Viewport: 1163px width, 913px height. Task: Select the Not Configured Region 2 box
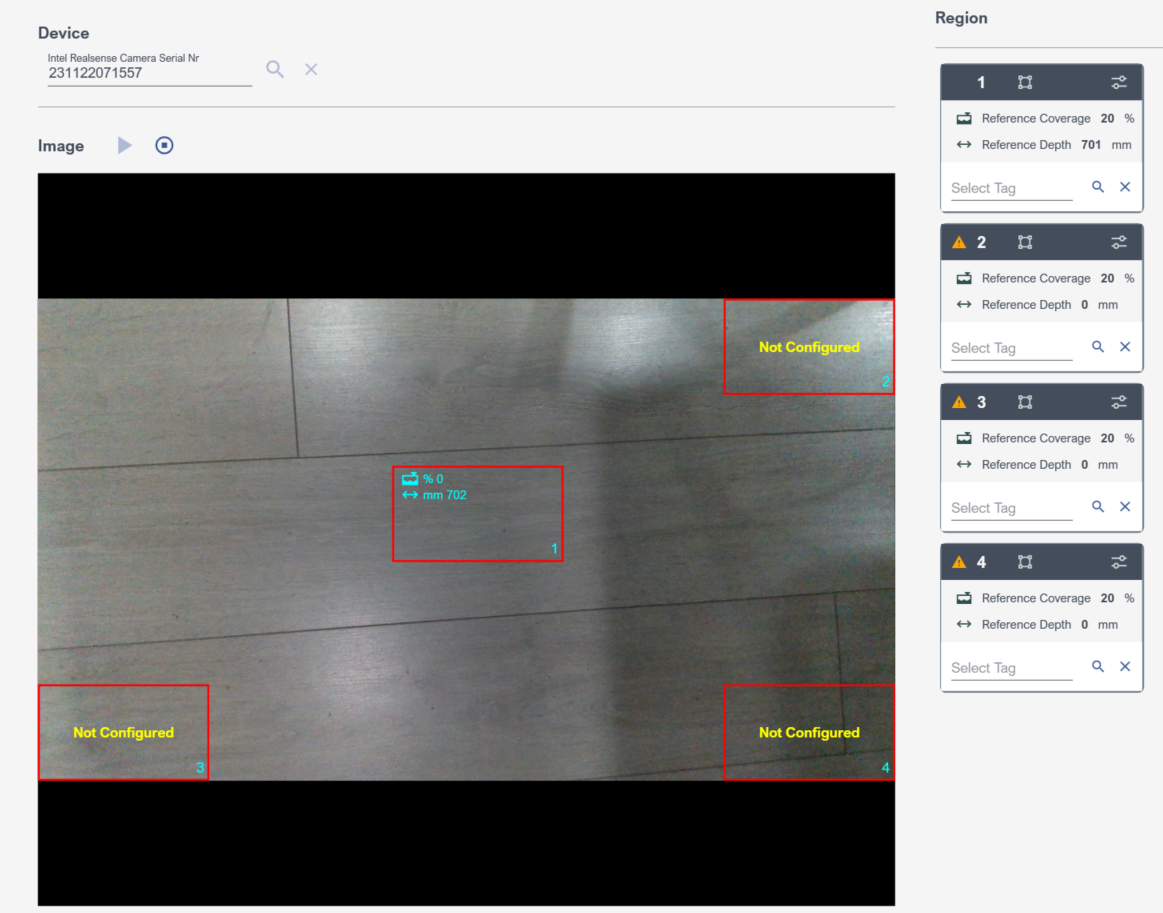tap(809, 347)
